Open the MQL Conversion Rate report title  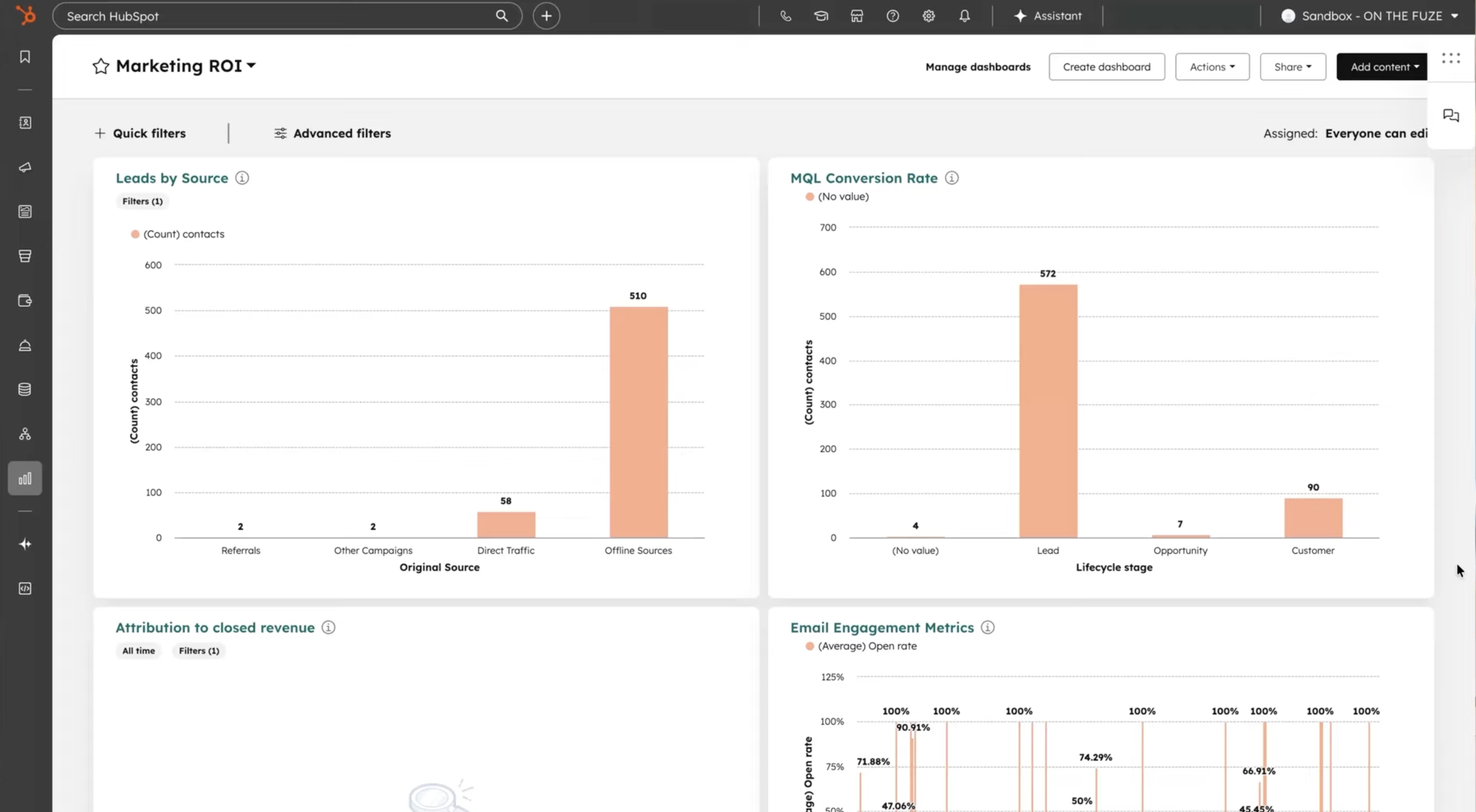coord(864,178)
